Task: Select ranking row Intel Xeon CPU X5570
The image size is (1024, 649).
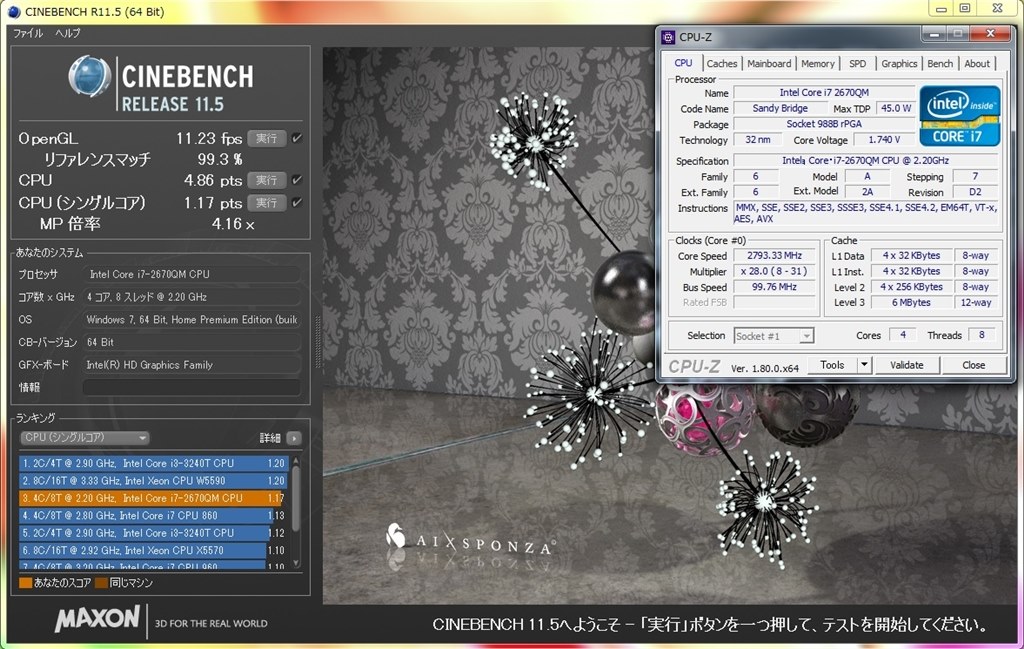Action: pos(152,550)
